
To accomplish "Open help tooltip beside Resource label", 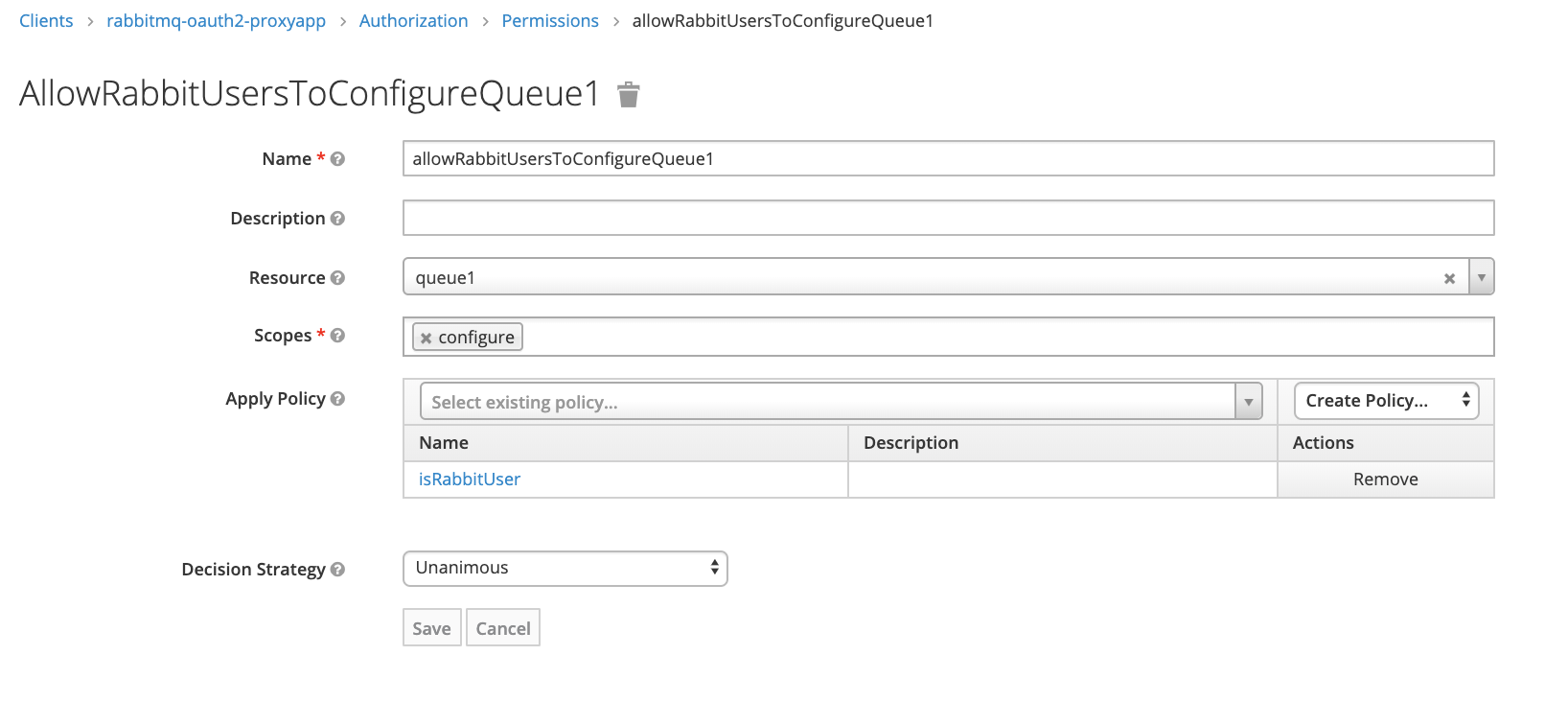I will (x=337, y=278).
